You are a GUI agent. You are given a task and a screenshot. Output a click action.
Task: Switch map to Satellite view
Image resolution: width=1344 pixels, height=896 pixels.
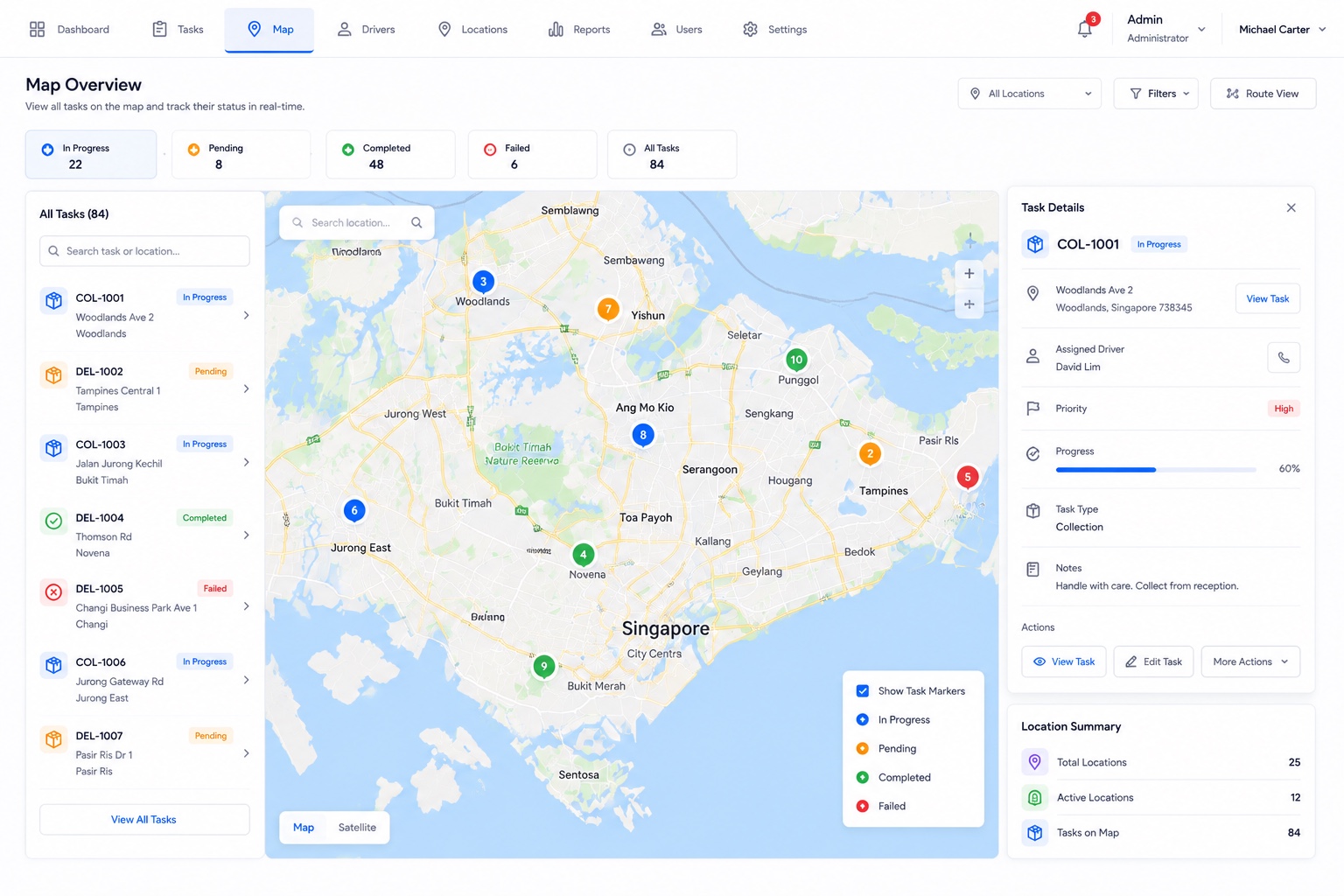(x=357, y=828)
